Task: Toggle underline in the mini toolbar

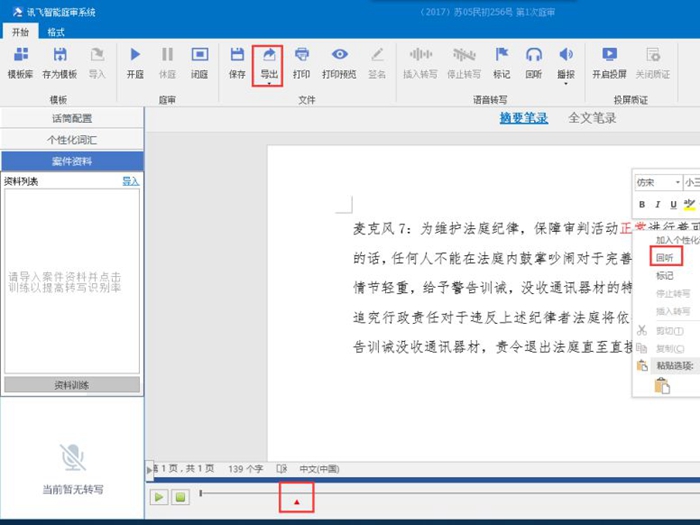Action: coord(673,204)
